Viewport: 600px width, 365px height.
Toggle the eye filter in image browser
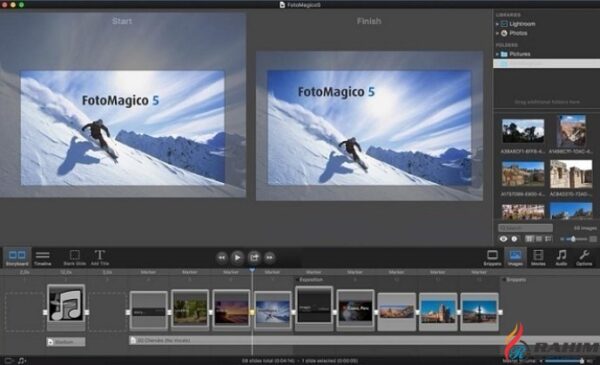tap(503, 239)
